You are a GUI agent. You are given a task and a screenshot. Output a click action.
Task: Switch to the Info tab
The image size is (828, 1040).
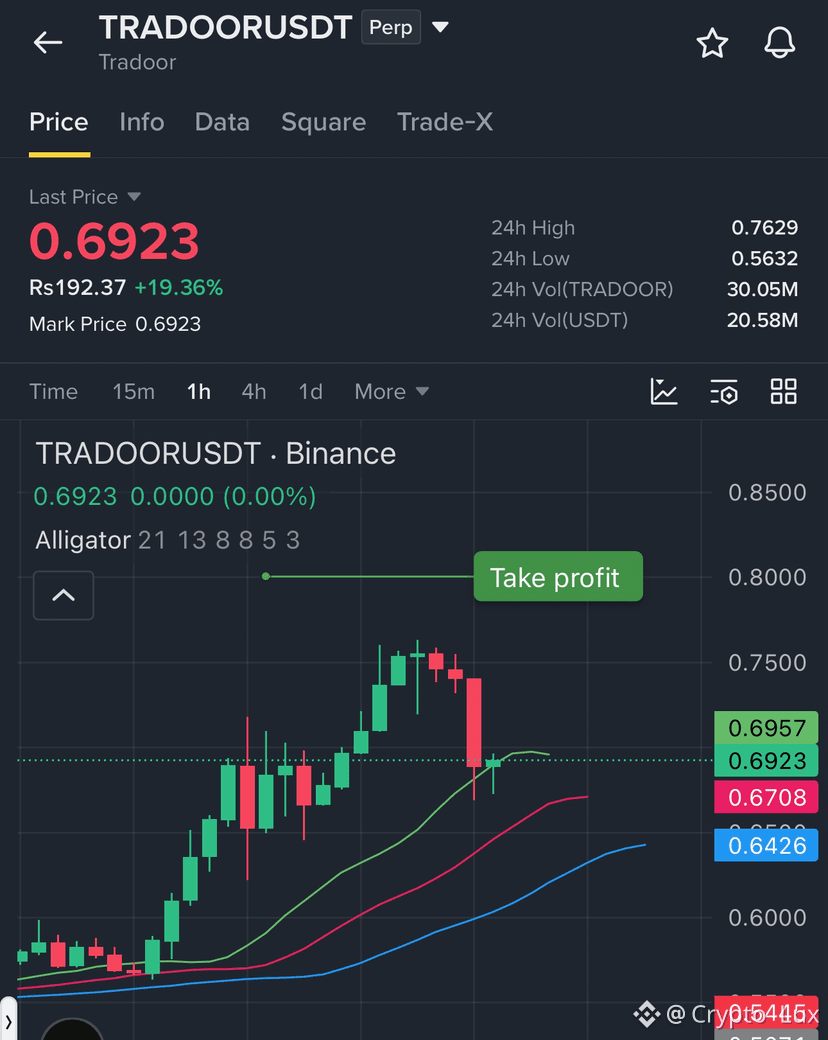(142, 122)
